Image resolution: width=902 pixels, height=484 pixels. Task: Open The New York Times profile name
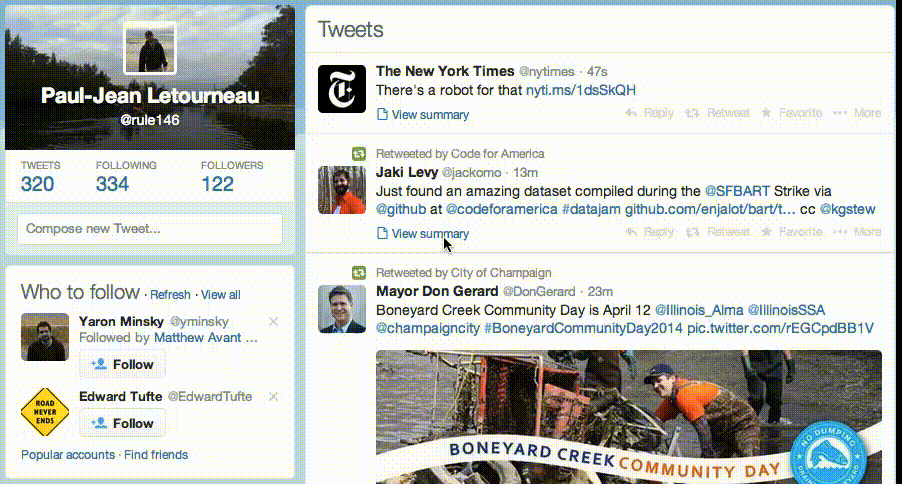pyautogui.click(x=445, y=71)
